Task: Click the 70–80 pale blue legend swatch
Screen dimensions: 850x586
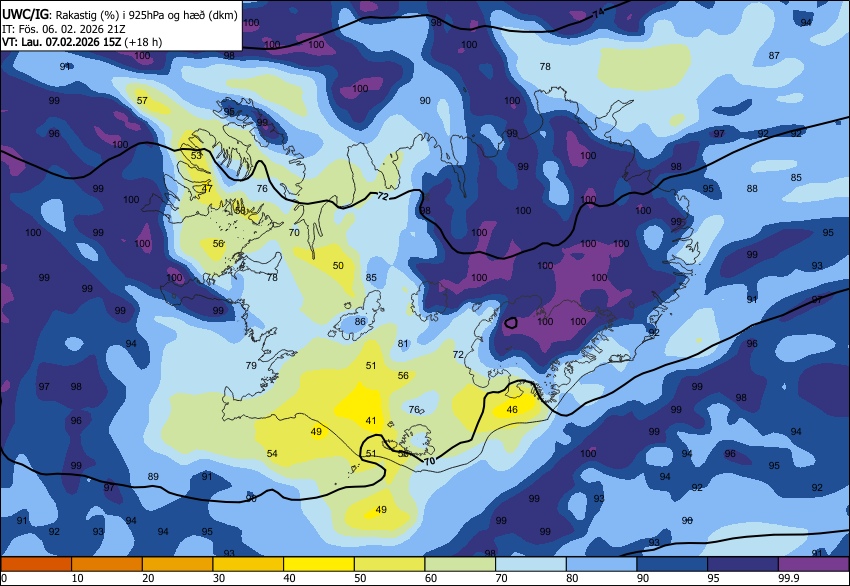Action: 531,564
